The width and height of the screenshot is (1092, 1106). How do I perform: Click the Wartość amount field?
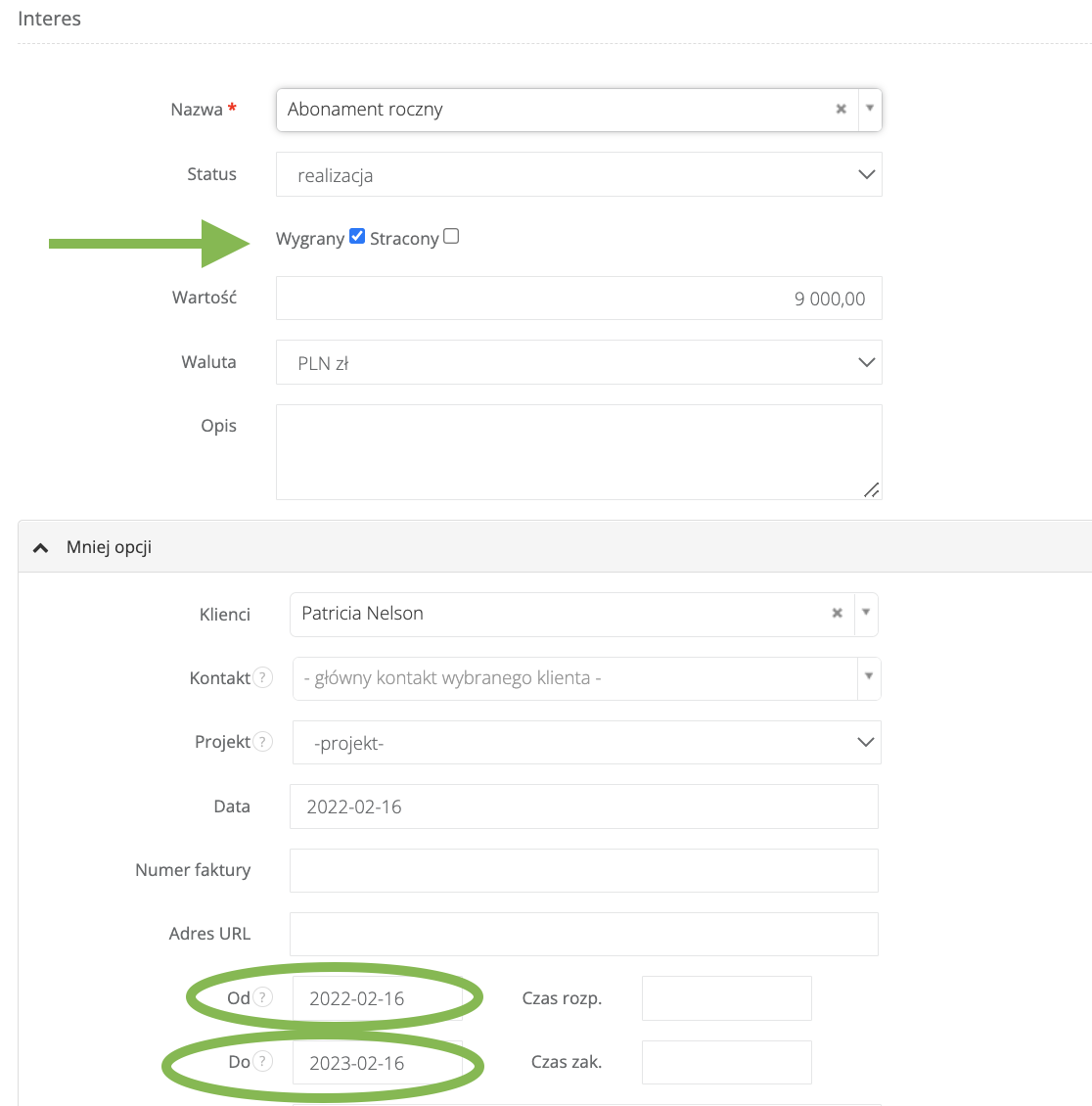[578, 299]
